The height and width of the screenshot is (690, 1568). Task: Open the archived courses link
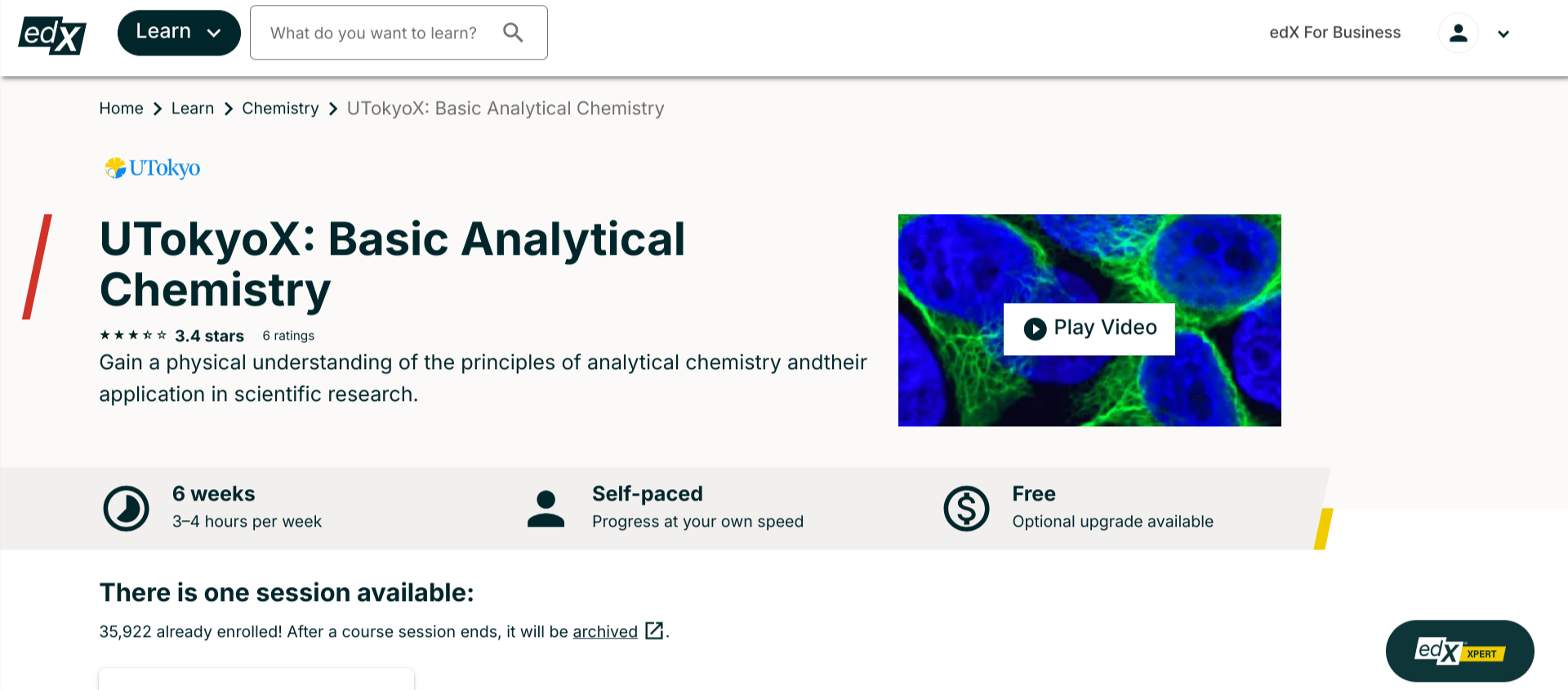604,630
